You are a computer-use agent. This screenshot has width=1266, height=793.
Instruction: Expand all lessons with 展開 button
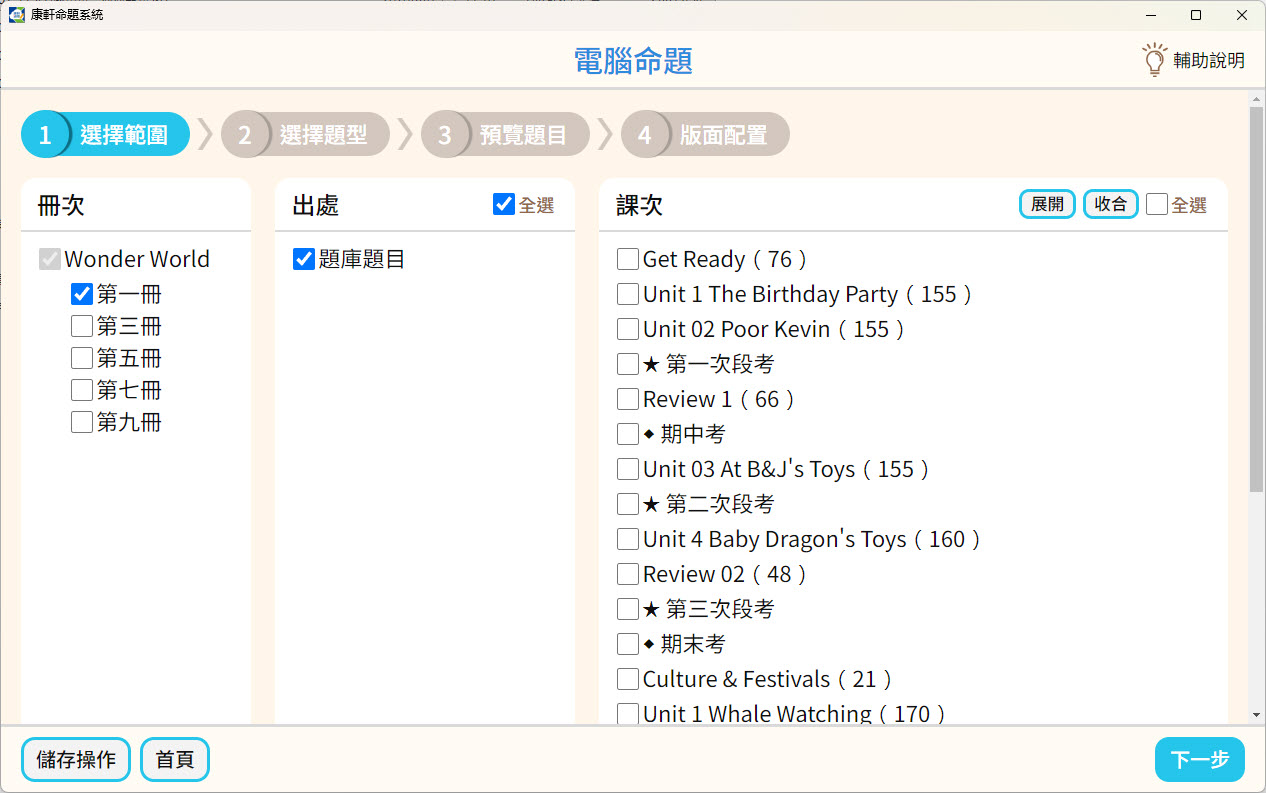coord(1047,204)
